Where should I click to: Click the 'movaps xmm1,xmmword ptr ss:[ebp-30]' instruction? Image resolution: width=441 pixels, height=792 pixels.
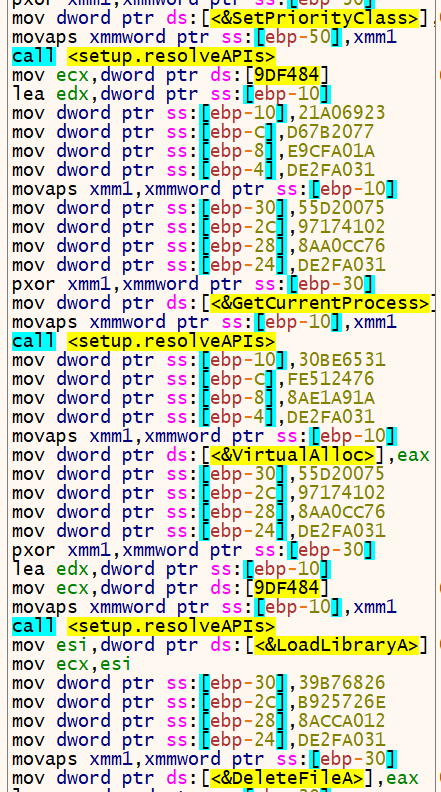point(204,759)
